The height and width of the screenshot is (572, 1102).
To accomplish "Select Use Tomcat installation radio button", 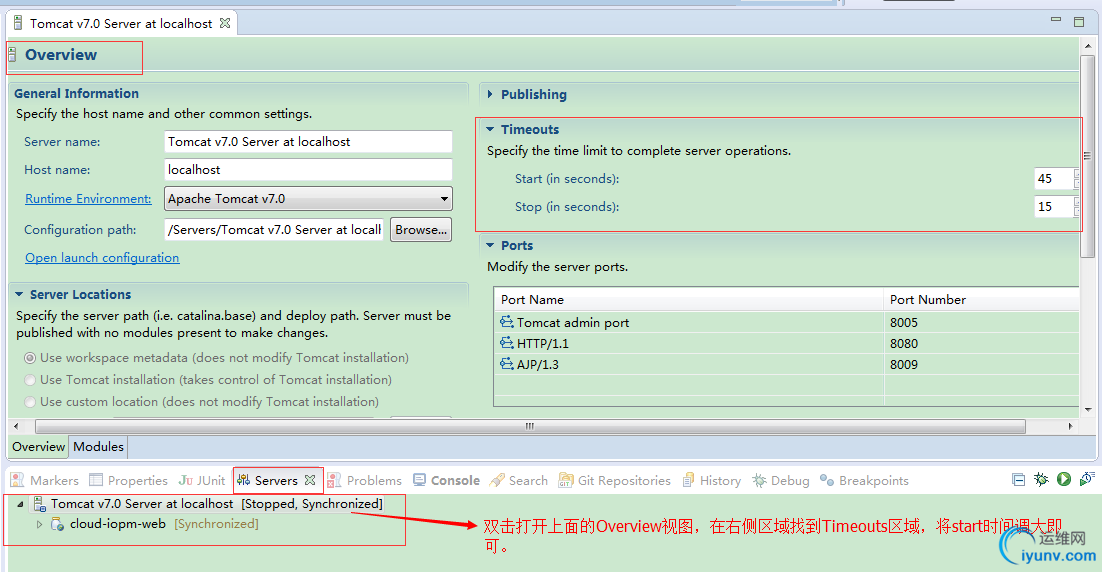I will (30, 380).
